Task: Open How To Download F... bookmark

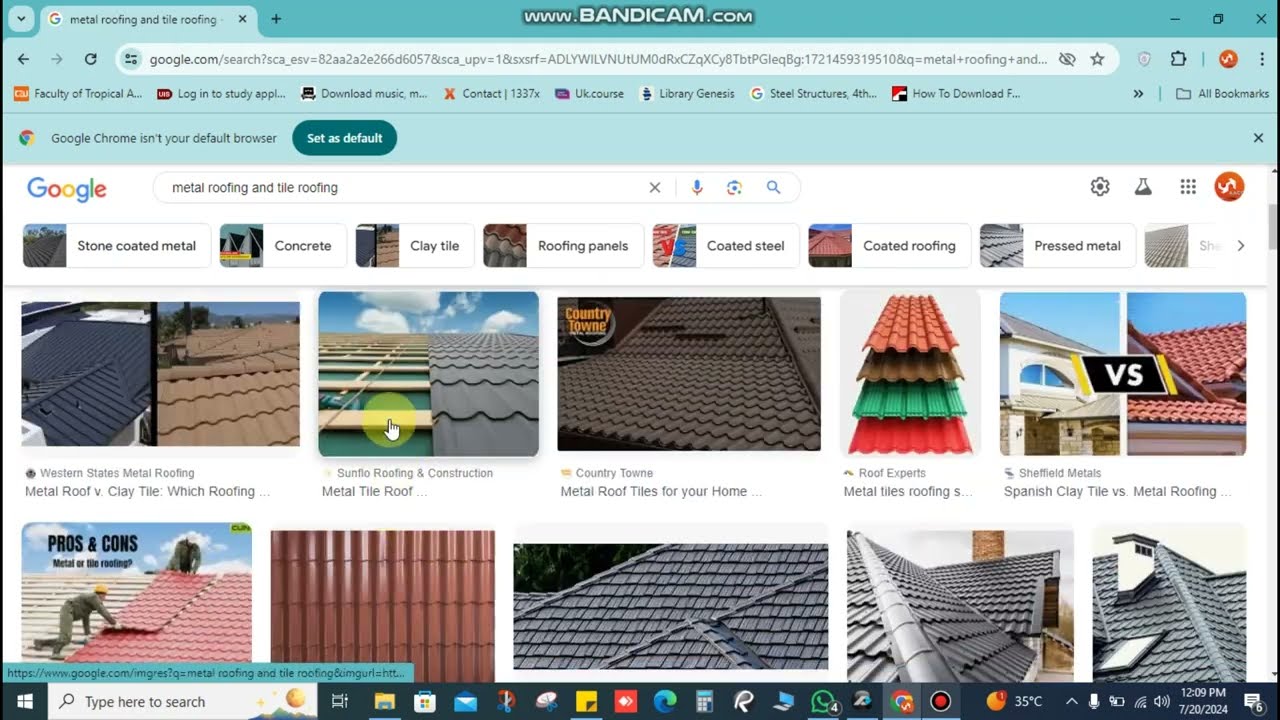Action: point(956,94)
